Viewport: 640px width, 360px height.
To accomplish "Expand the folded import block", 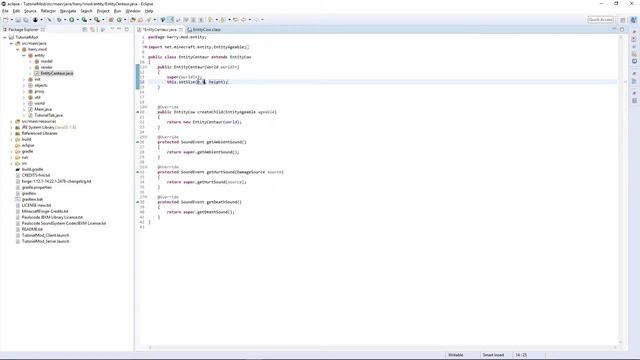I will (145, 47).
